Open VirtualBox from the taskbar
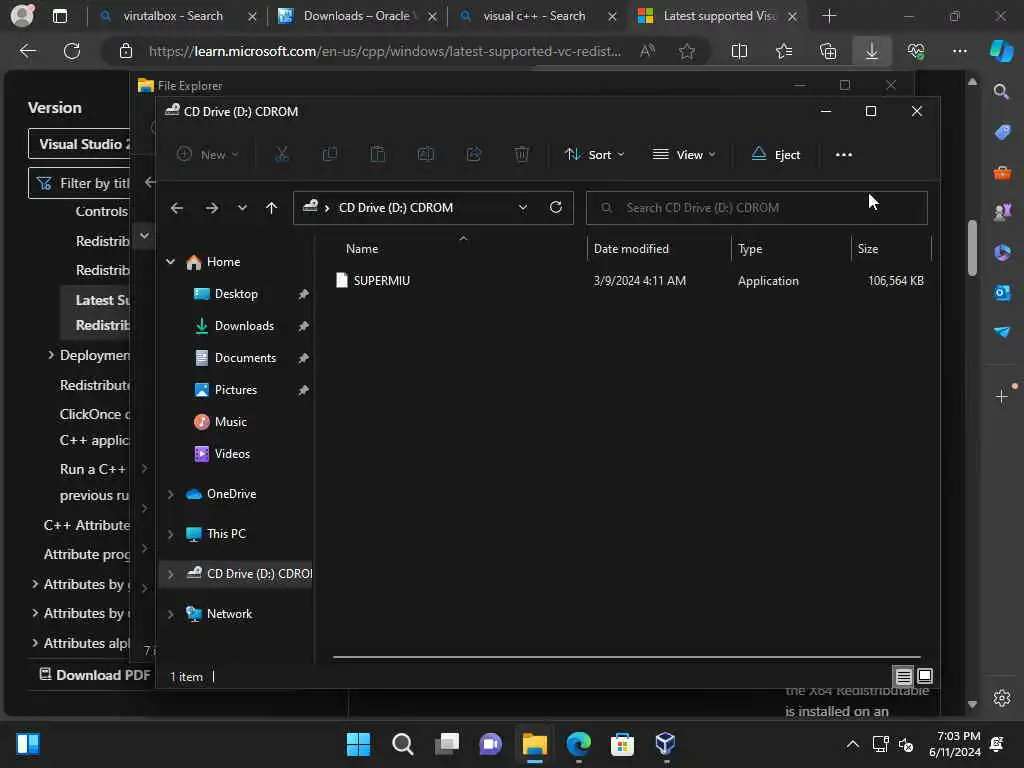The width and height of the screenshot is (1024, 768). click(665, 744)
